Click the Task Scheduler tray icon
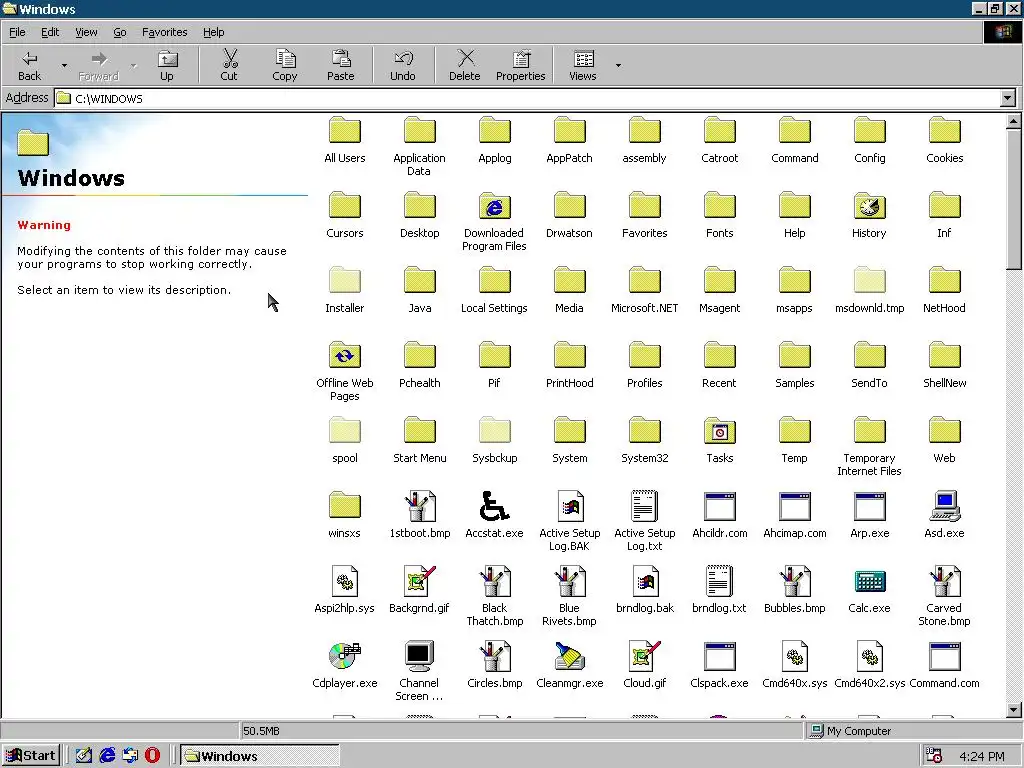1024x768 pixels. click(x=934, y=756)
